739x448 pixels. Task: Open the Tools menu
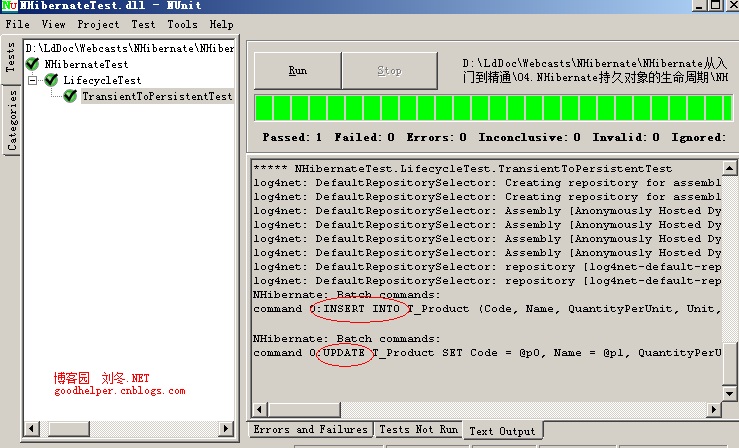click(x=182, y=24)
